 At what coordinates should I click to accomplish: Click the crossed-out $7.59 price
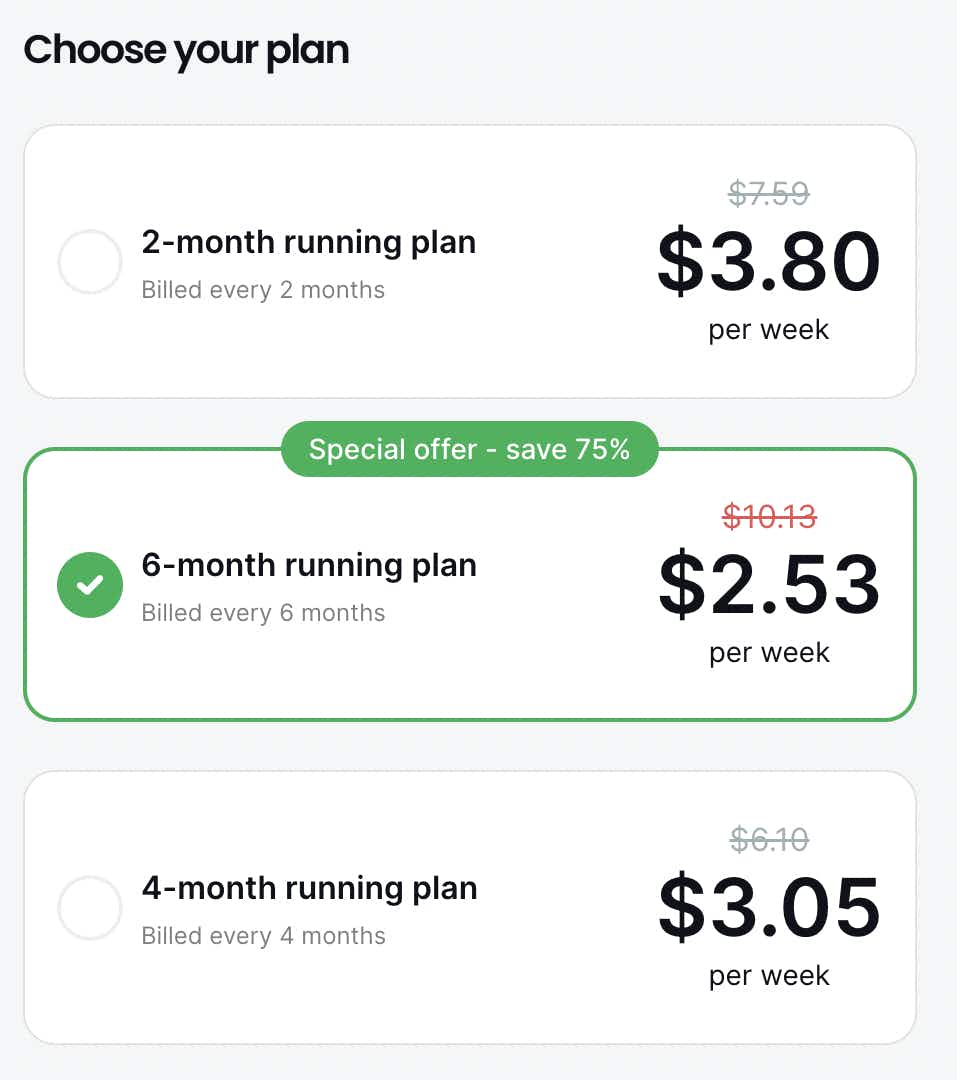[x=768, y=192]
